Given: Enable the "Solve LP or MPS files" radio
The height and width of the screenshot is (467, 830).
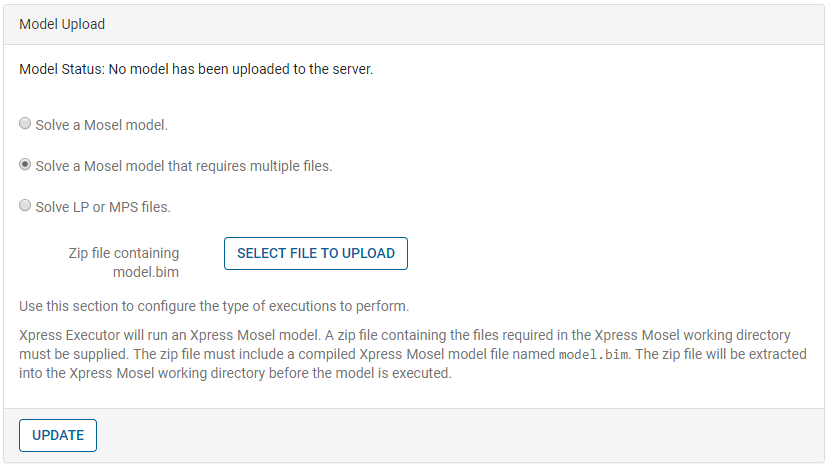Looking at the screenshot, I should pyautogui.click(x=25, y=206).
